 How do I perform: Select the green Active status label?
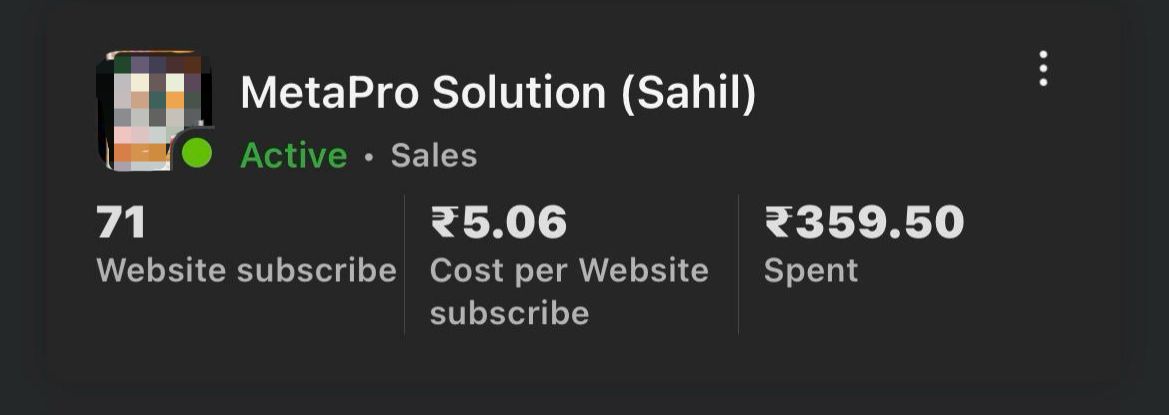[294, 156]
